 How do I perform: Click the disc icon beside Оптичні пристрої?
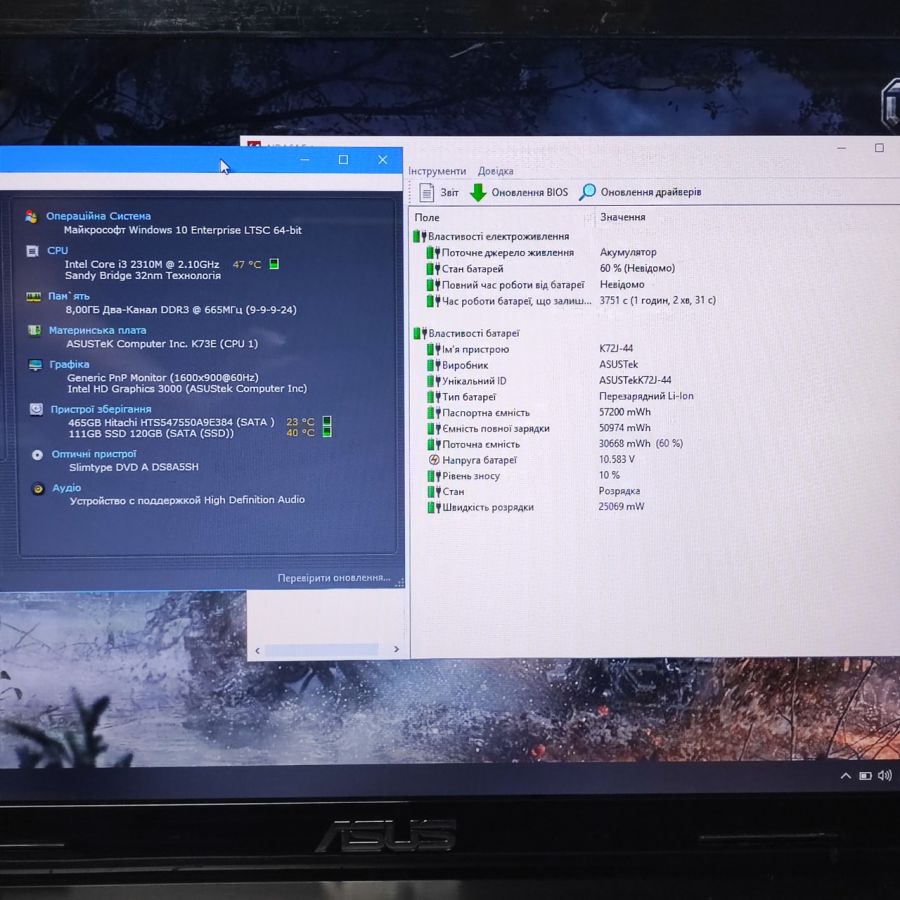37,455
